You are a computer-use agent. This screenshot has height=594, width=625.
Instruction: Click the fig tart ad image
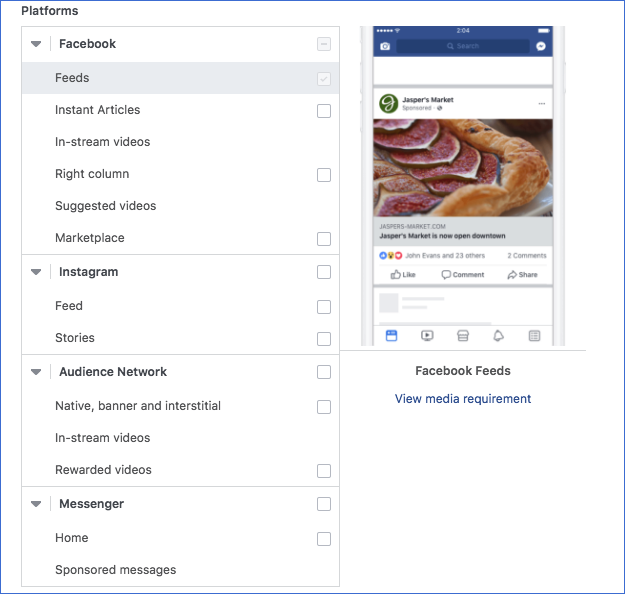click(462, 168)
